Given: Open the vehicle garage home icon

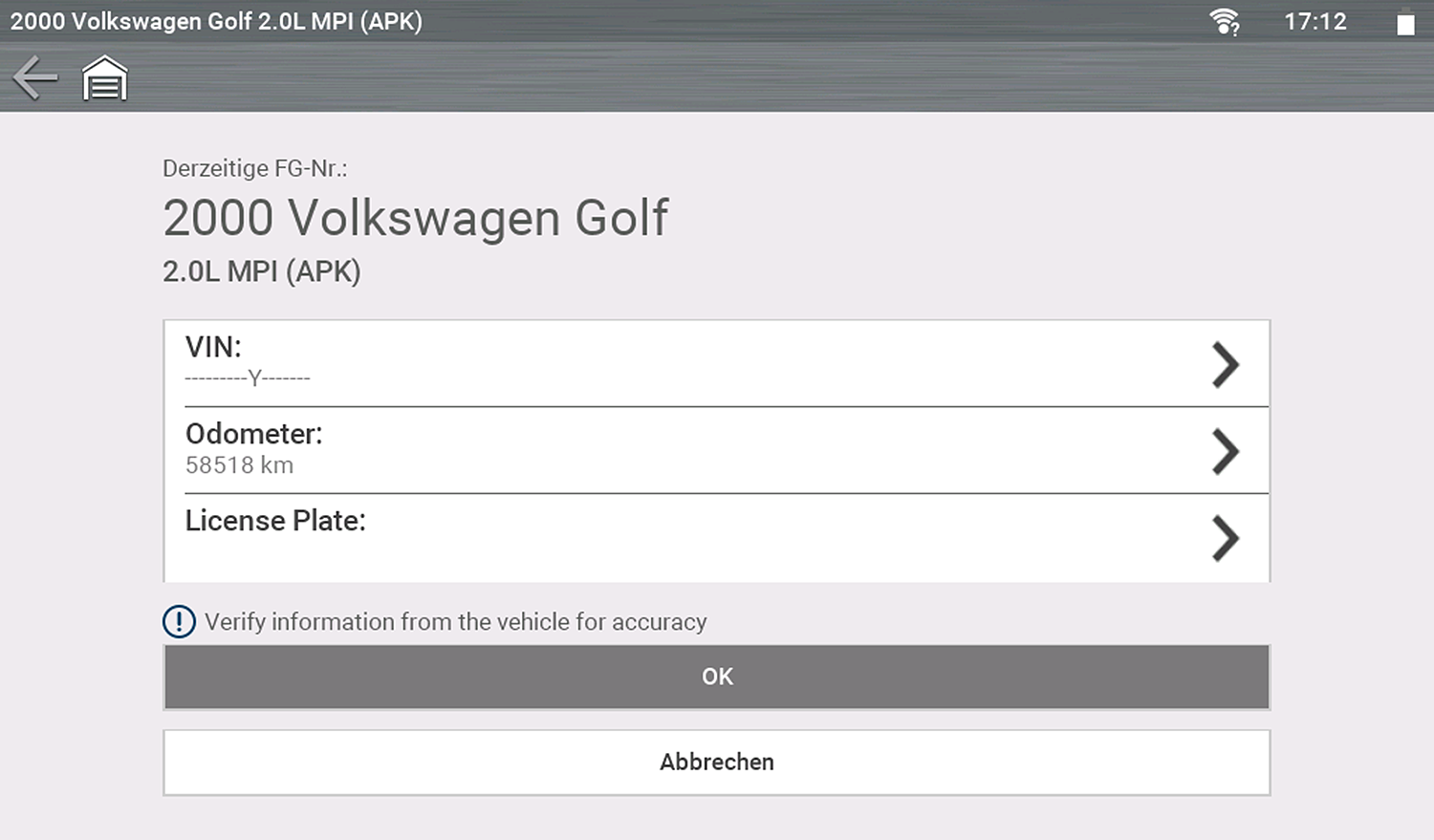Looking at the screenshot, I should point(104,78).
